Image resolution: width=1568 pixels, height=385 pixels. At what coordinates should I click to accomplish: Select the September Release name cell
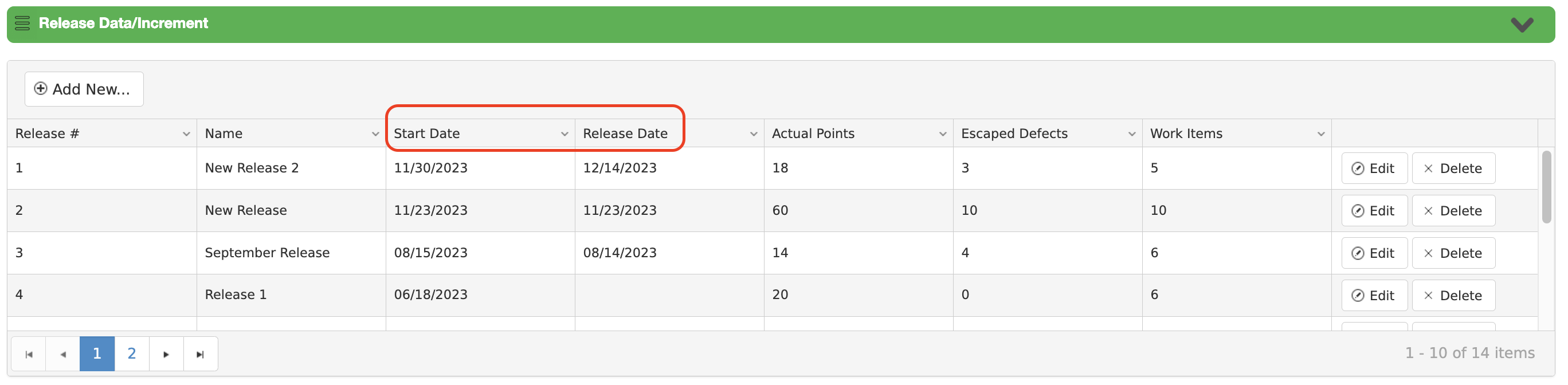click(291, 253)
